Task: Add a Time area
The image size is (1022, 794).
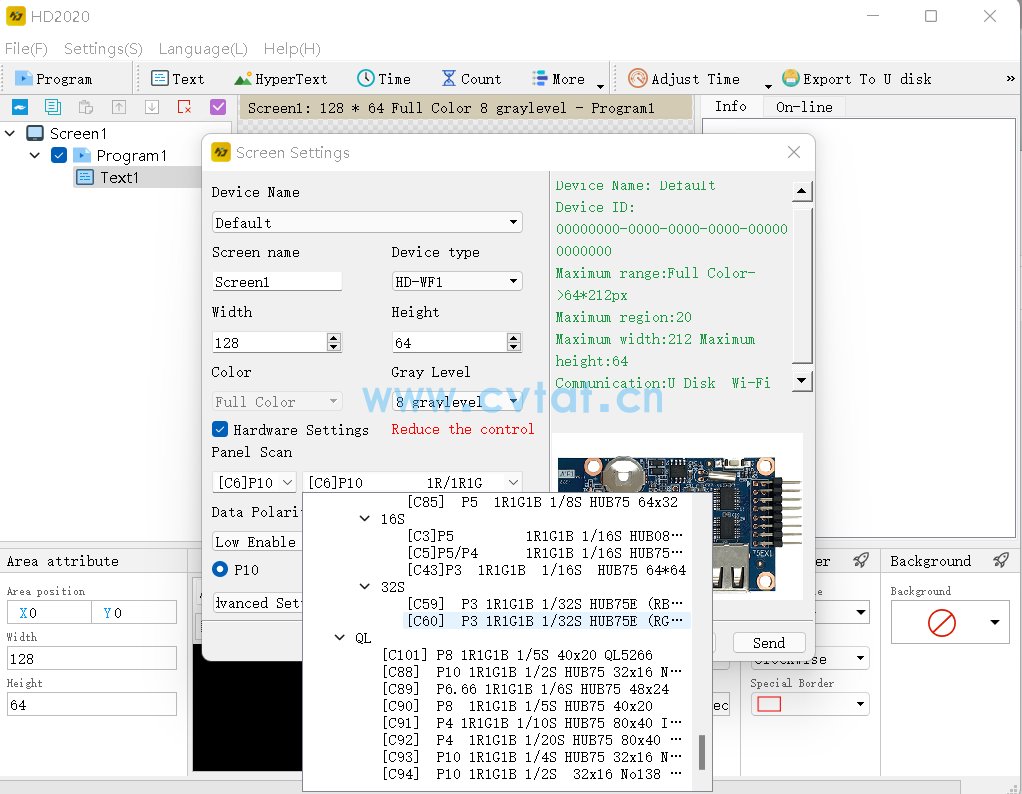Action: (384, 79)
